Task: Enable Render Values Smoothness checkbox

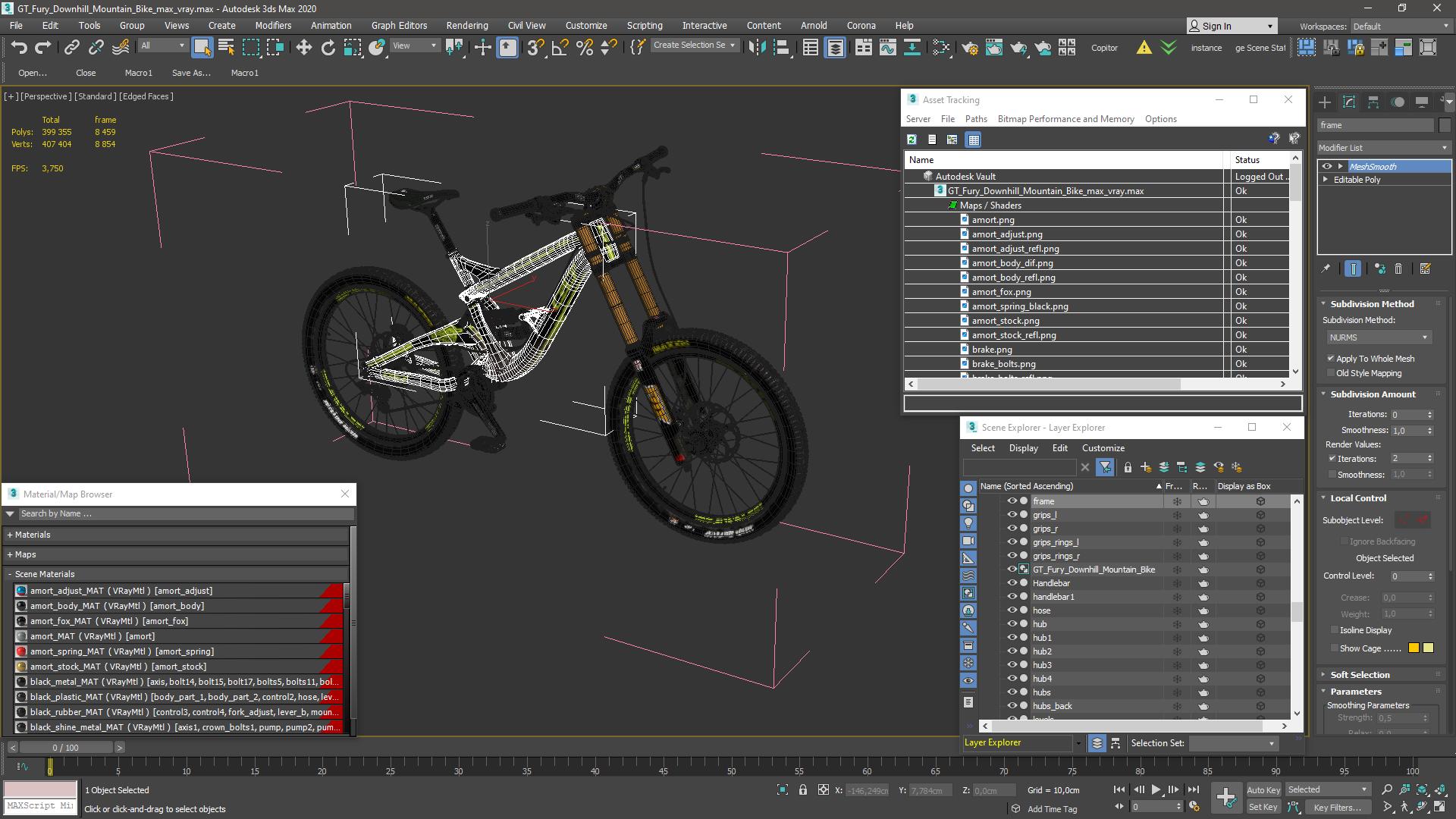Action: (x=1332, y=475)
